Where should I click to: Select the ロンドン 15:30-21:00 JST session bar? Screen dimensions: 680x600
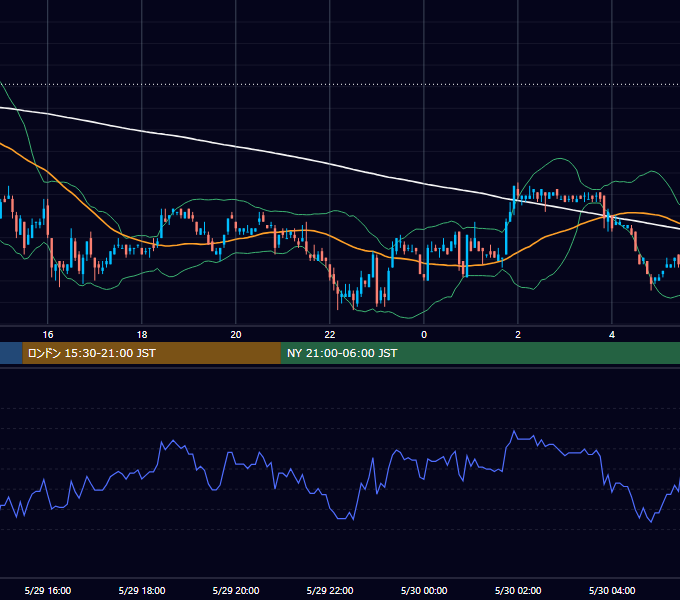click(x=151, y=353)
